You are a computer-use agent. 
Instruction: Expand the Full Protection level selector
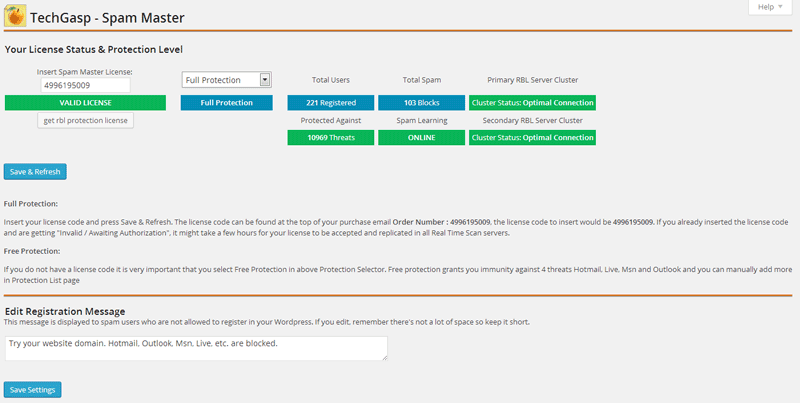click(226, 79)
